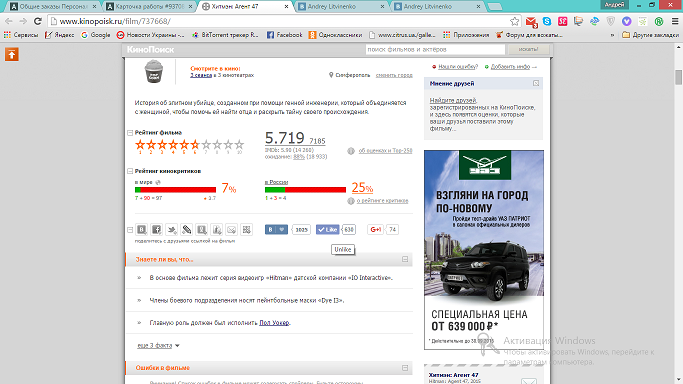The image size is (683, 384).
Task: Click the blue VK heart like button
Action: click(x=276, y=229)
